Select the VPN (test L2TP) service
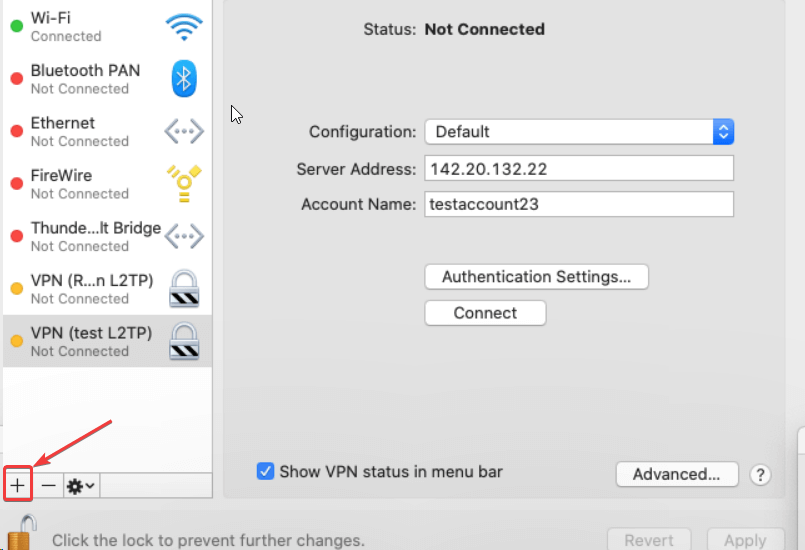The height and width of the screenshot is (550, 805). click(x=92, y=340)
